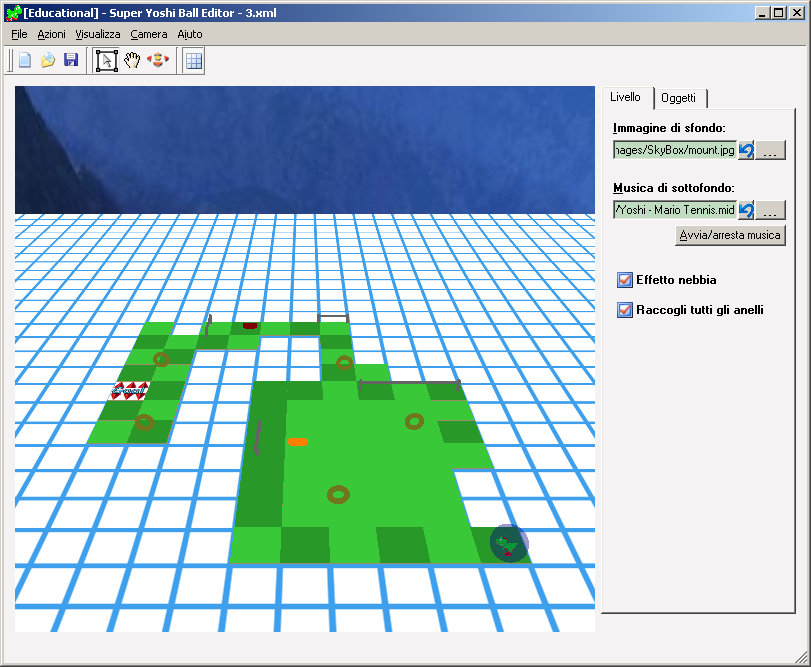Maximize the editor window

(x=779, y=13)
